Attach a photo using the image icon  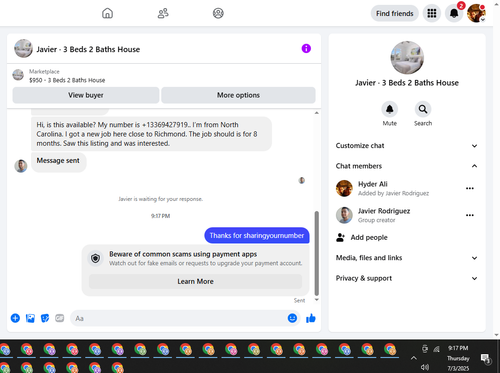pos(30,318)
